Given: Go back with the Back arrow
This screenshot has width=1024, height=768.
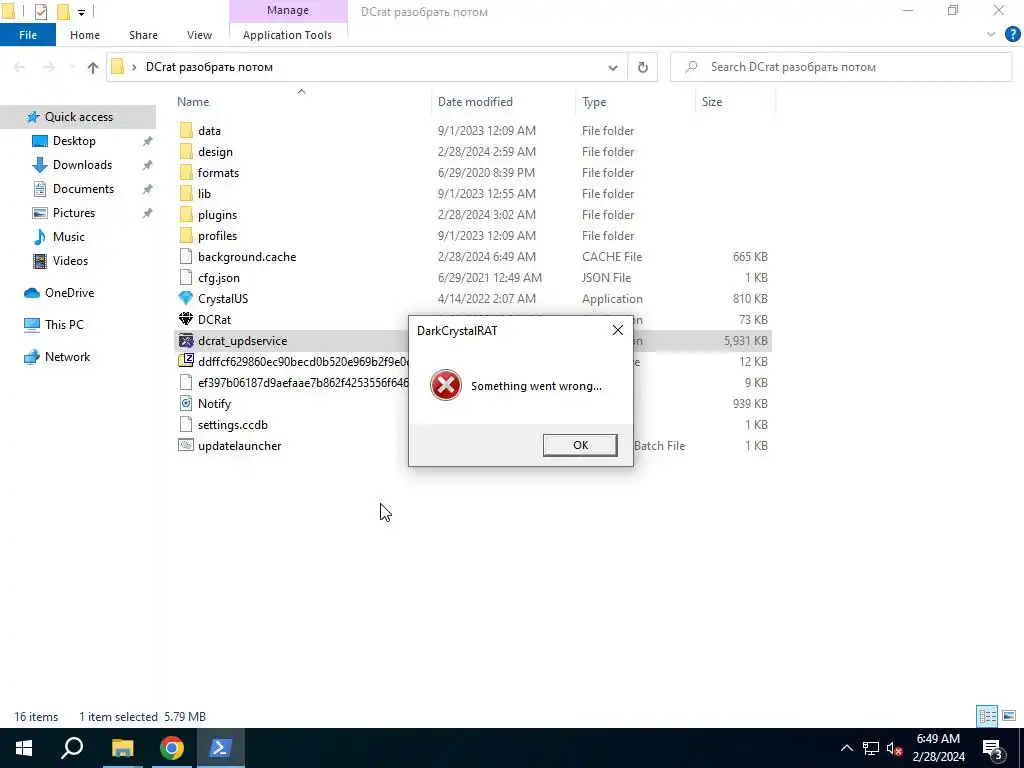Looking at the screenshot, I should [x=19, y=67].
